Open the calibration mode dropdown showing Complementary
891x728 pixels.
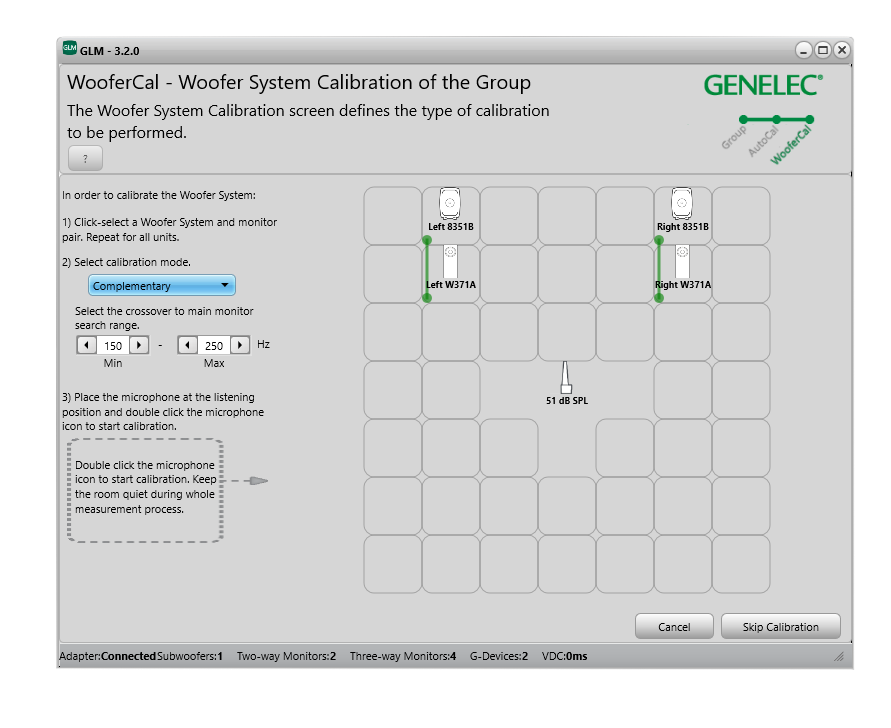click(x=161, y=285)
